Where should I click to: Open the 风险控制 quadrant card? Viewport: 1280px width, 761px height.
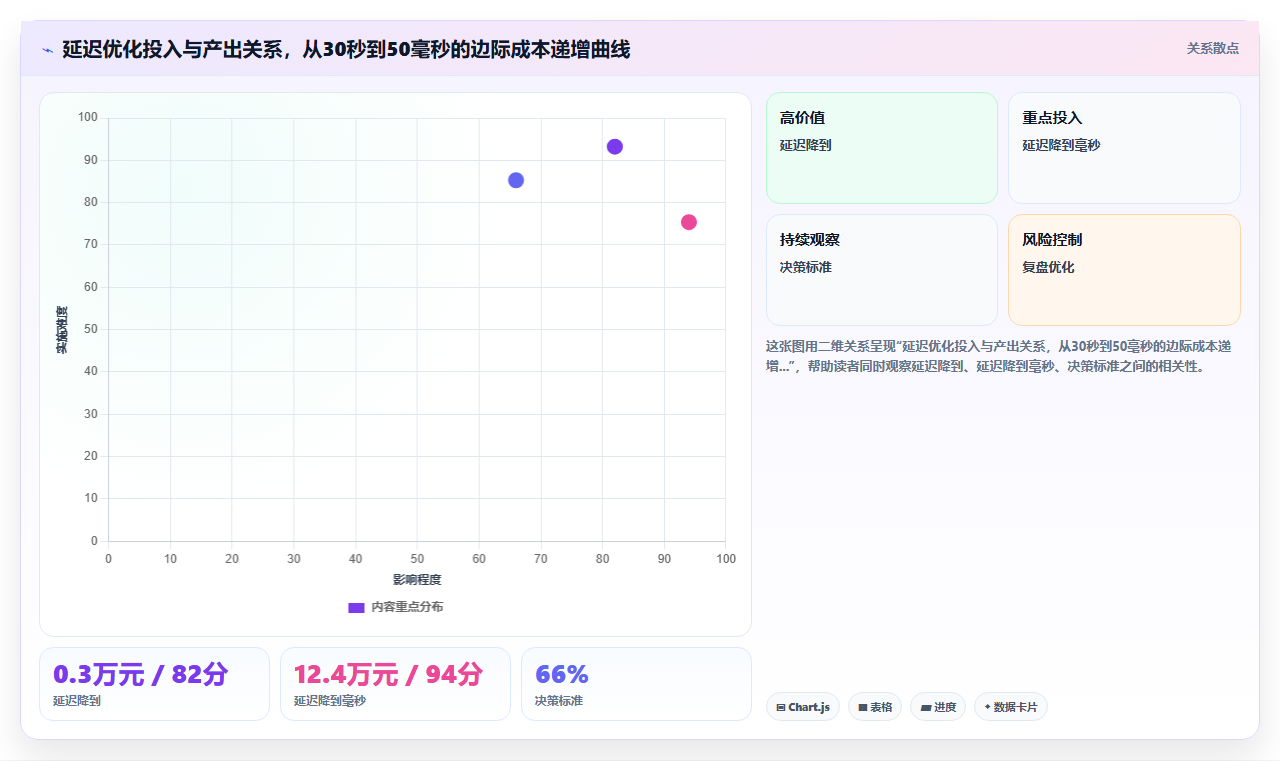pyautogui.click(x=1124, y=270)
